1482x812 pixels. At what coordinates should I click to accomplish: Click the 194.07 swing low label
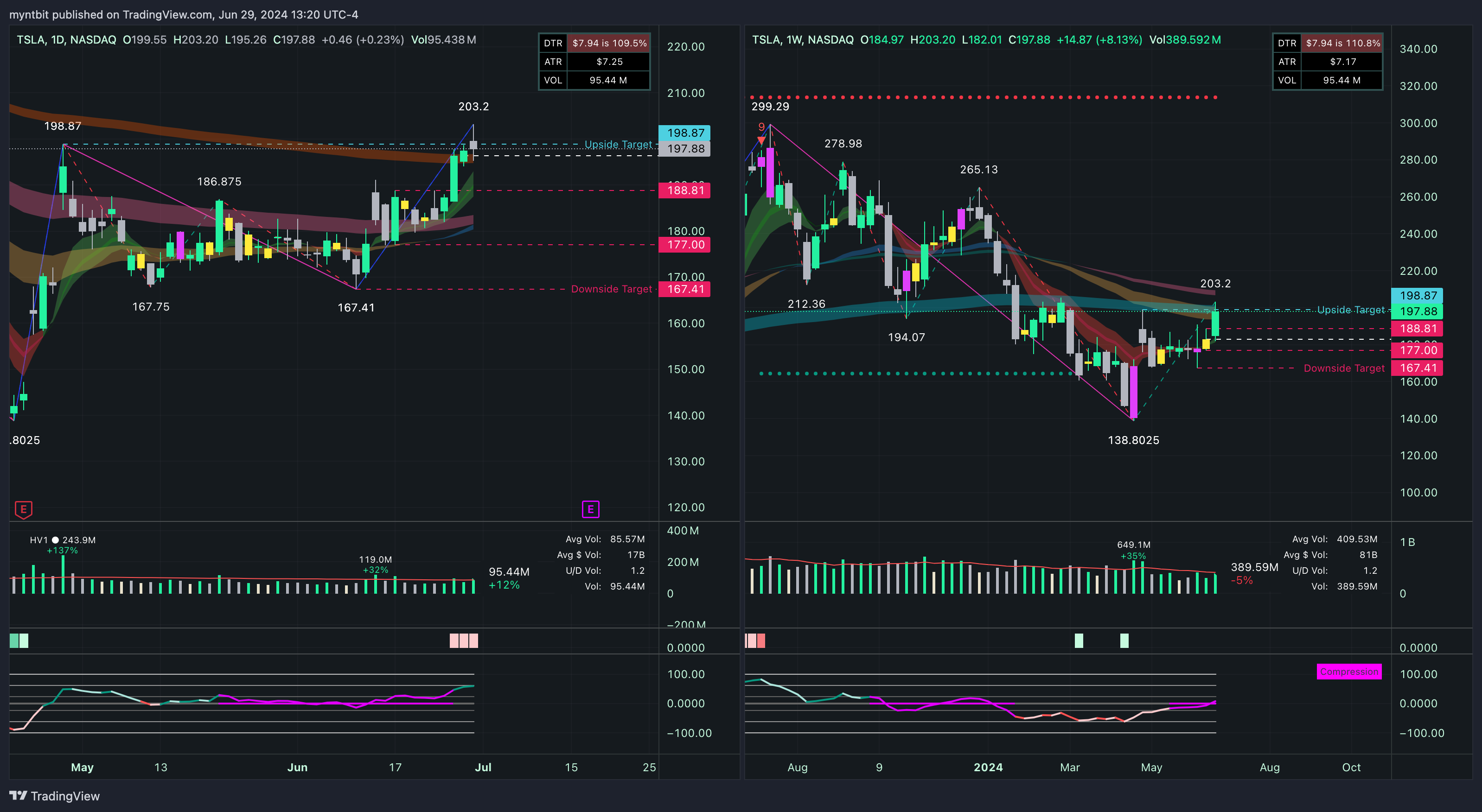click(x=906, y=337)
